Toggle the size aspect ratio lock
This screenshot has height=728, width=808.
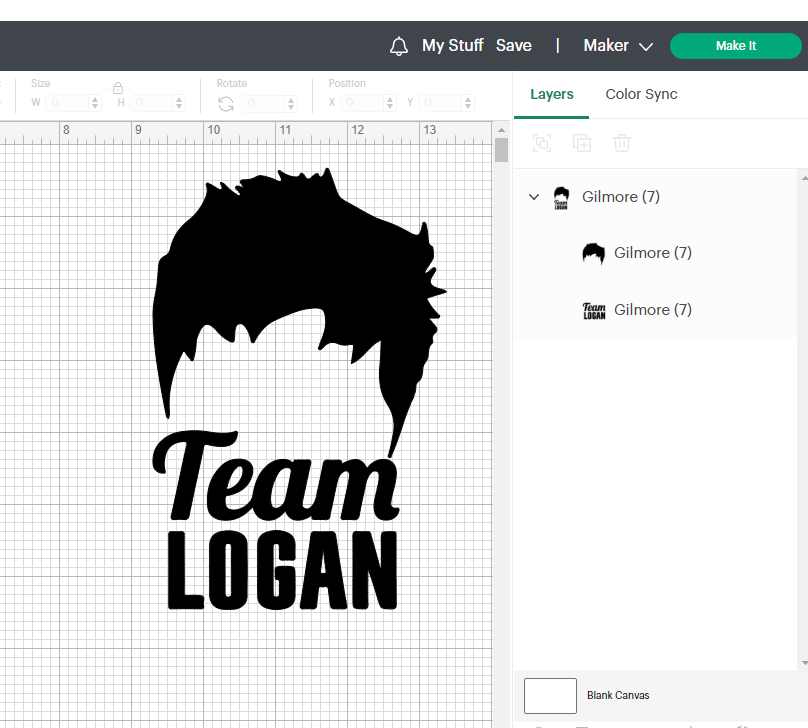tap(118, 88)
